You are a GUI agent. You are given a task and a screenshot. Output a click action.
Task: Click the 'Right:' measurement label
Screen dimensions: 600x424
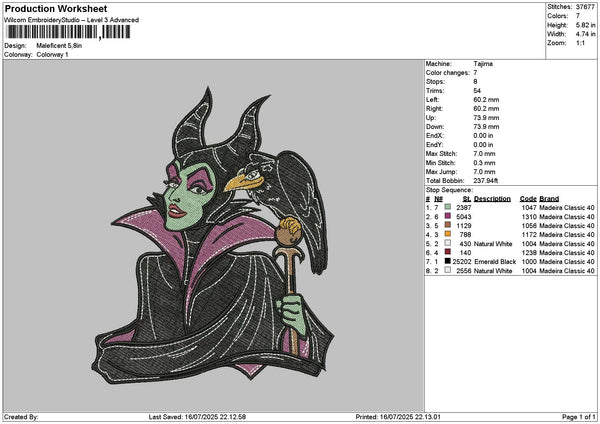click(434, 109)
